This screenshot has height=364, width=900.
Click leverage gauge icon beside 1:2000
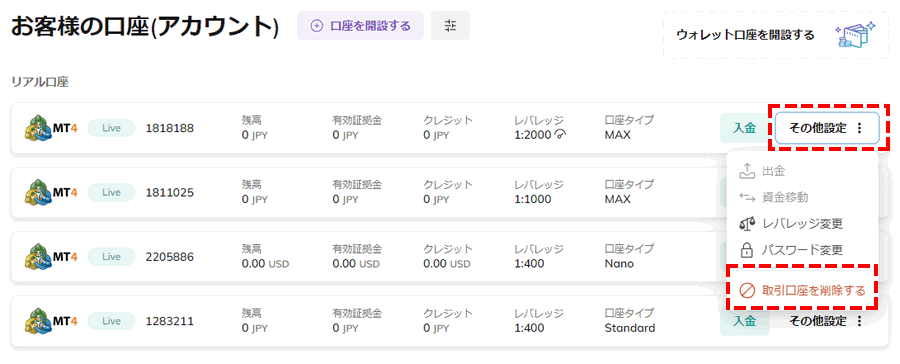561,135
